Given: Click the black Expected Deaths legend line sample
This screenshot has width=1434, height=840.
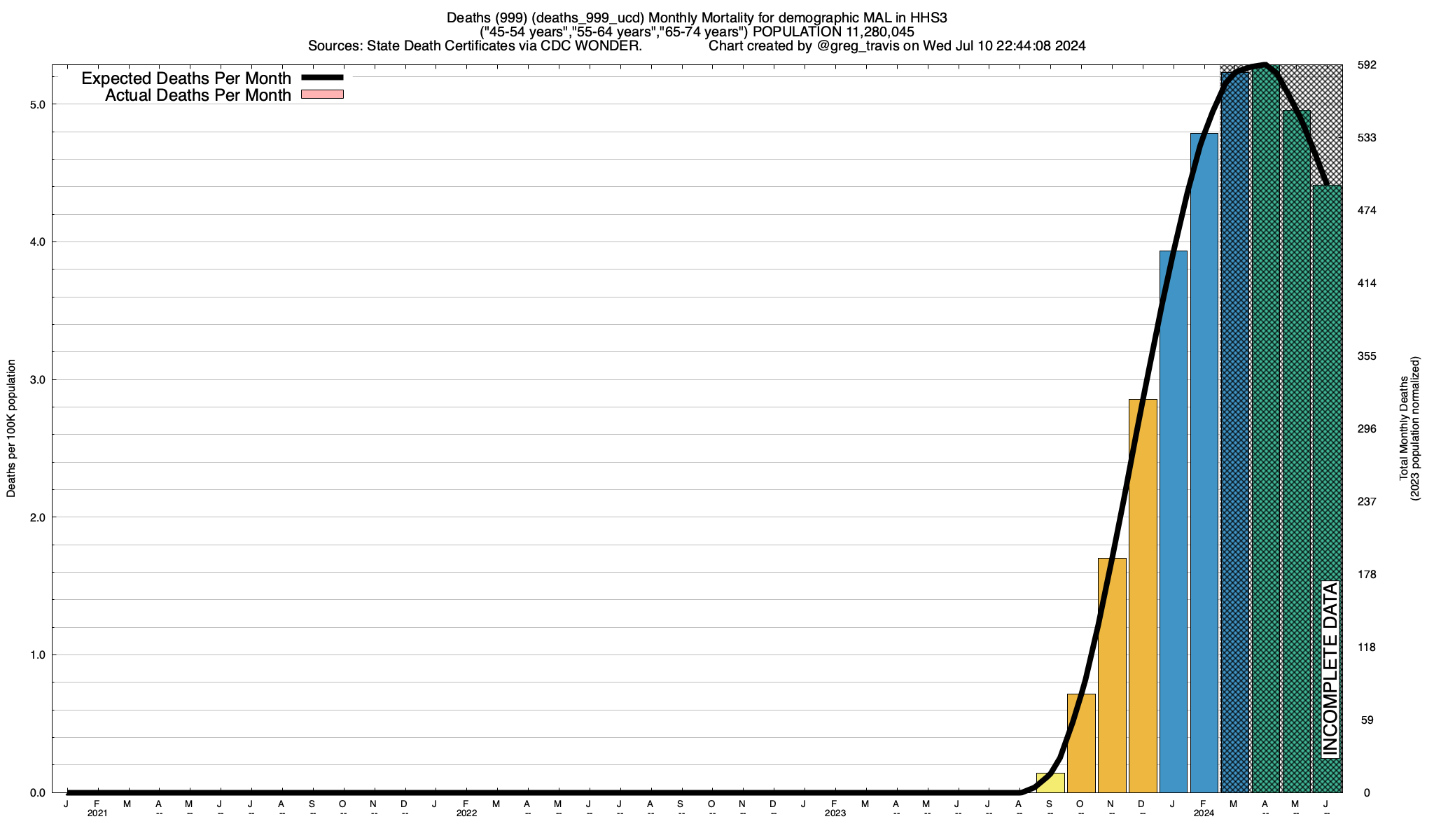Looking at the screenshot, I should point(322,77).
